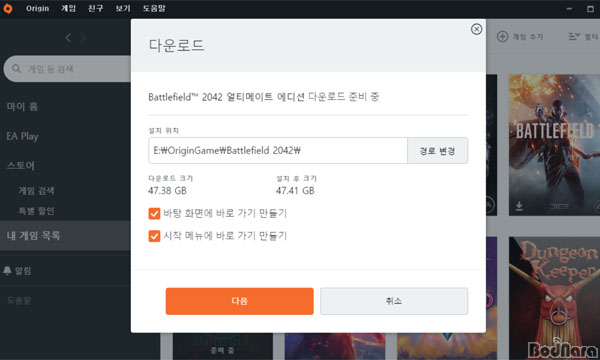Uncheck desktop shortcut checkbox

pyautogui.click(x=154, y=213)
